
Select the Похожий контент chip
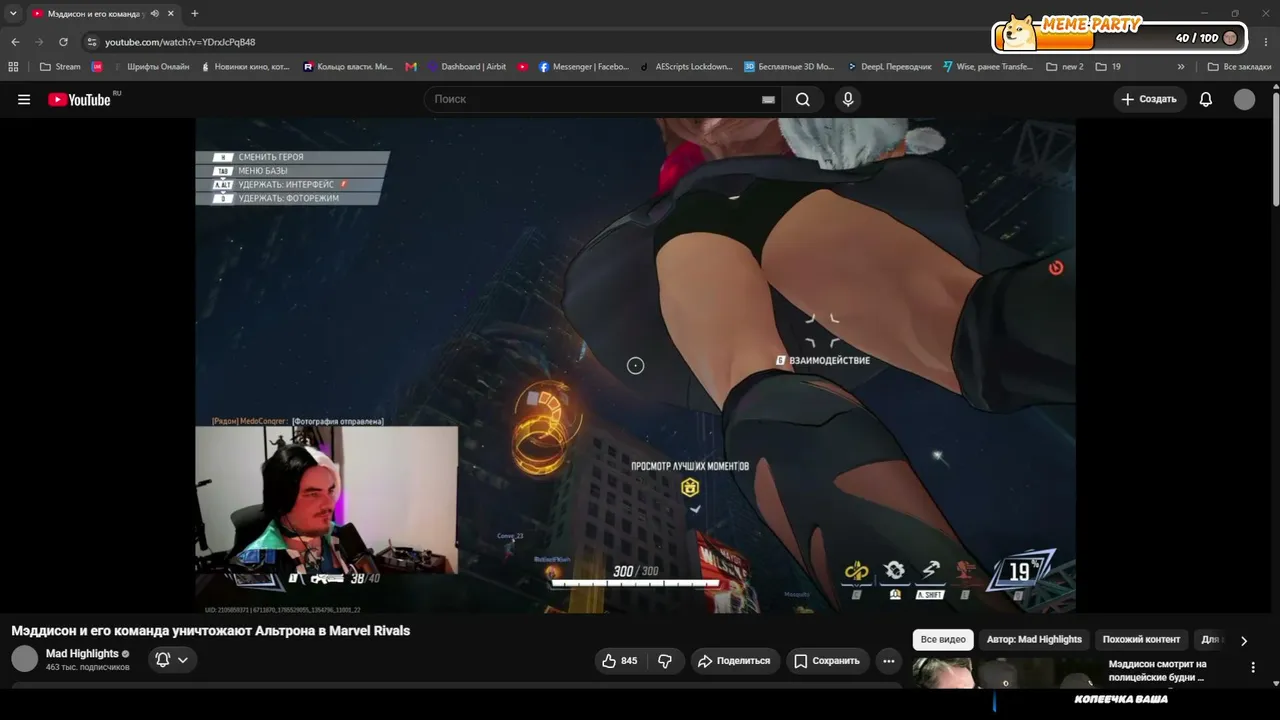1141,640
